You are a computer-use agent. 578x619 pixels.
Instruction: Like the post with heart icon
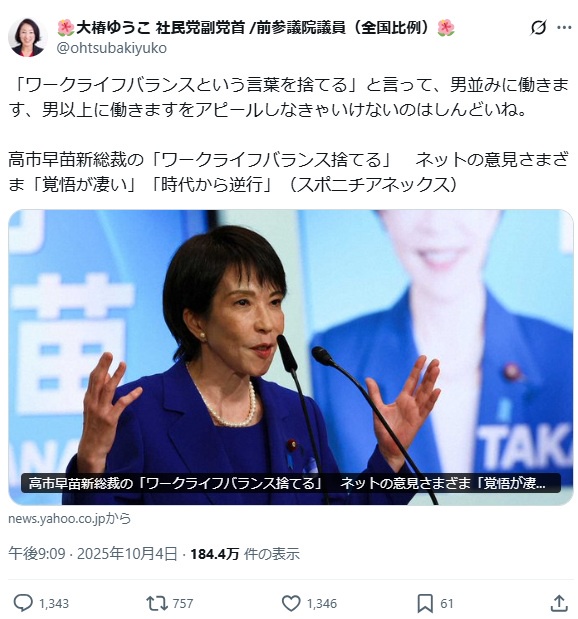click(x=291, y=603)
